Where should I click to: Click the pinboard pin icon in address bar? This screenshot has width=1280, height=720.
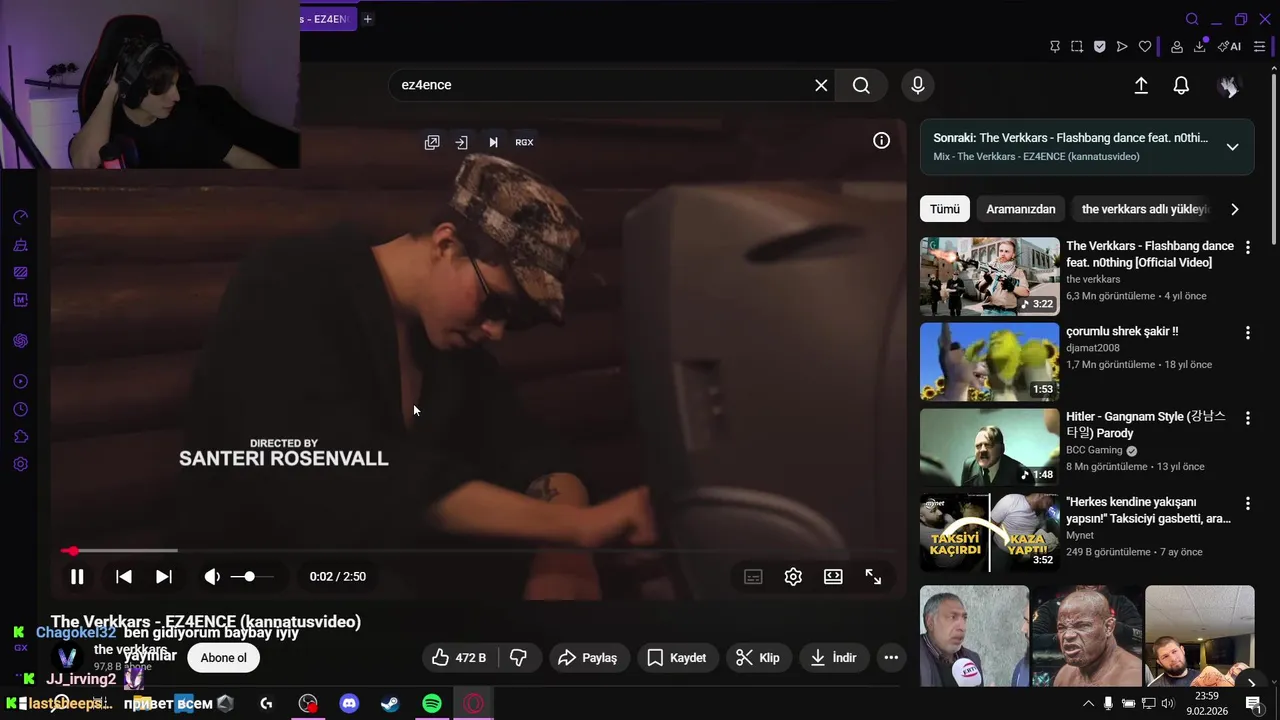[1055, 46]
